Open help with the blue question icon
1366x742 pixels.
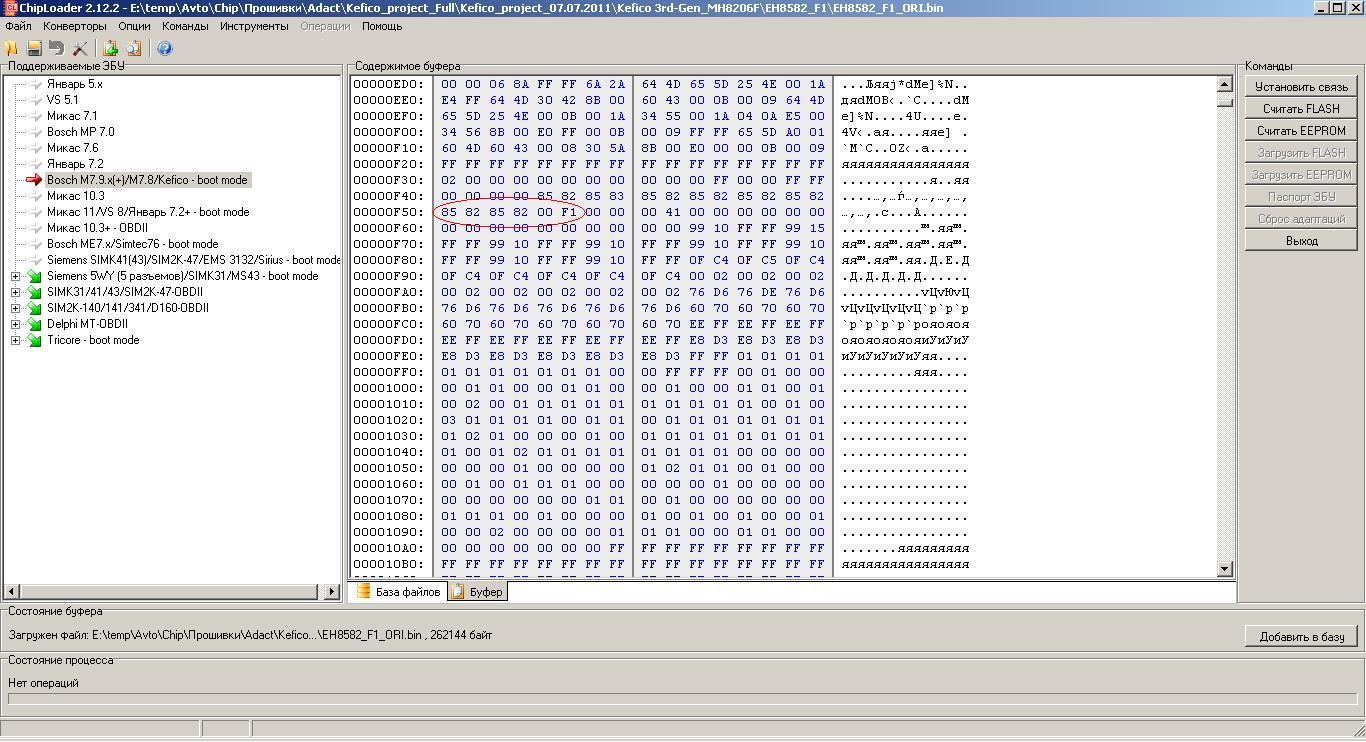[165, 48]
